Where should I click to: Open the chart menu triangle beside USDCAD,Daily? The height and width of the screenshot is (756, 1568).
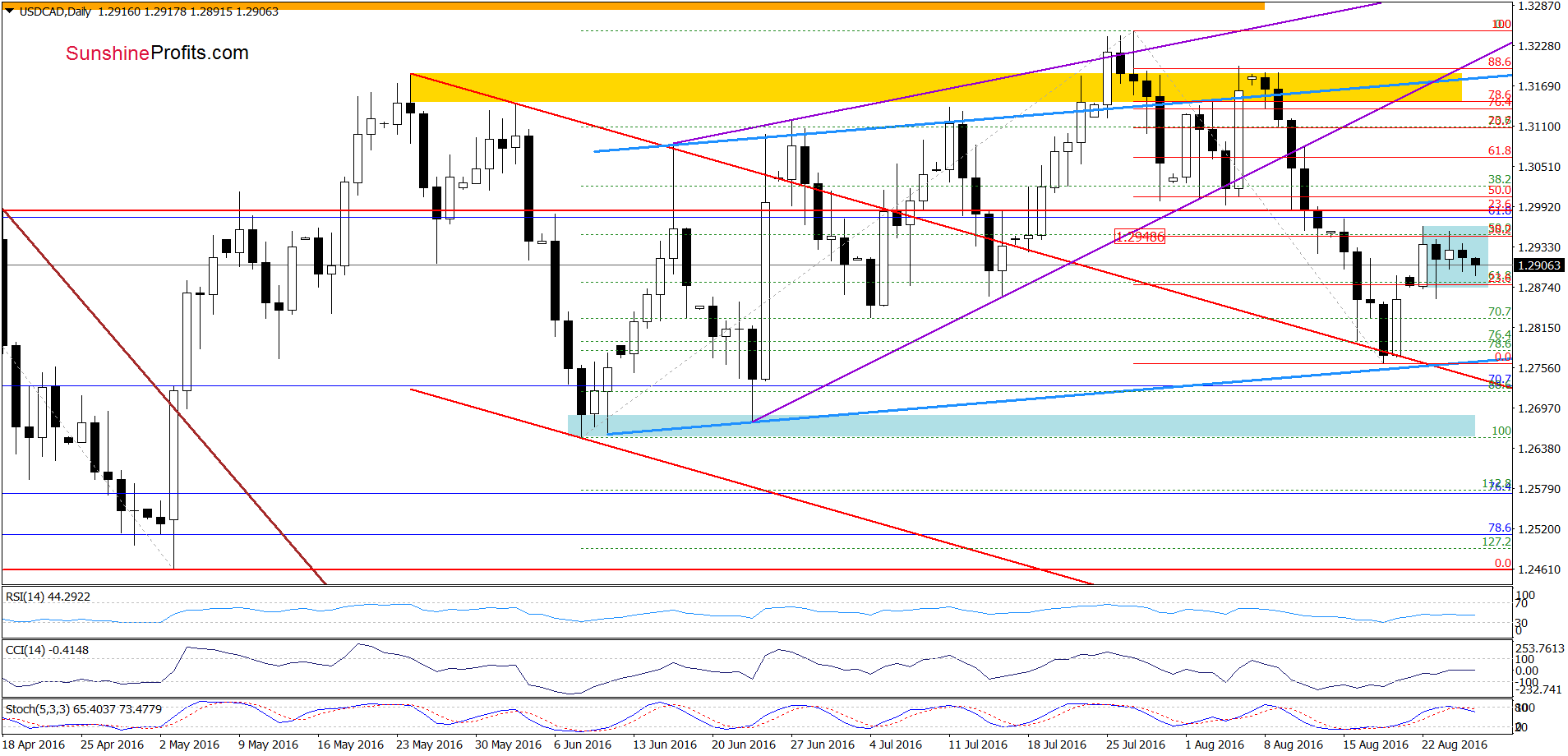click(x=9, y=12)
